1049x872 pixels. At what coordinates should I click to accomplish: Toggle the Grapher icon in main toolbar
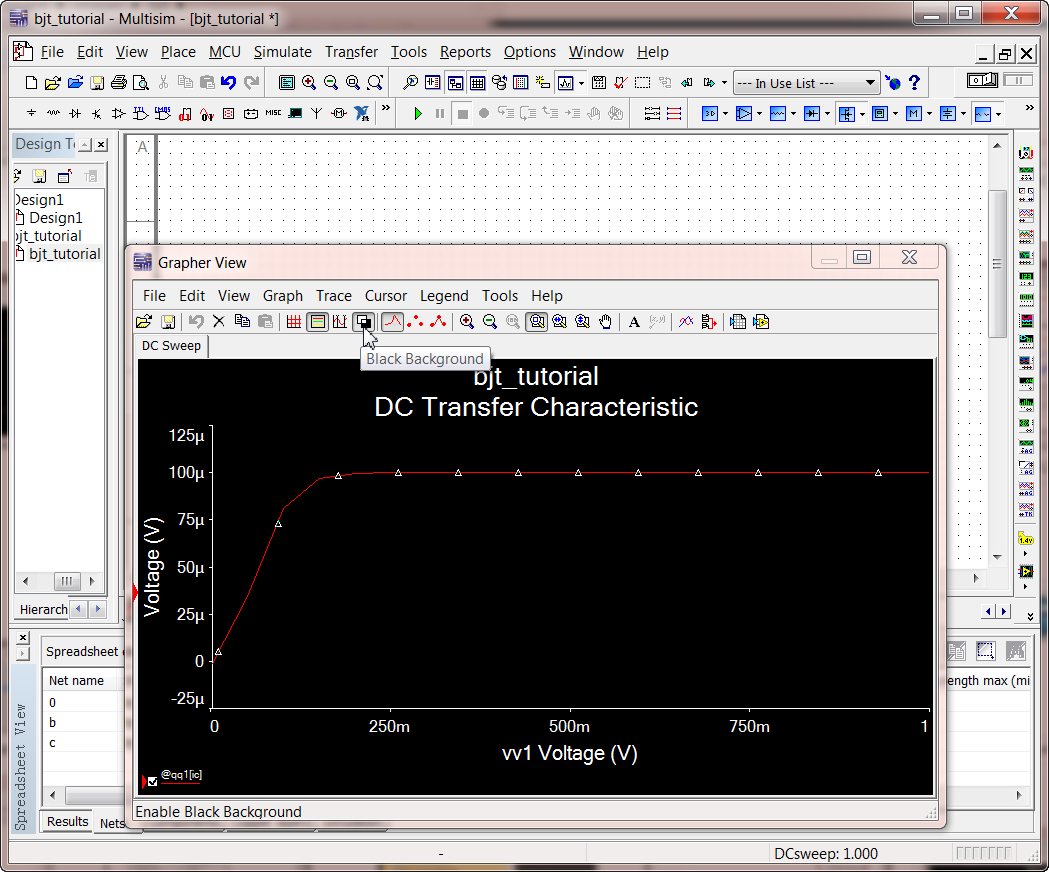[566, 83]
